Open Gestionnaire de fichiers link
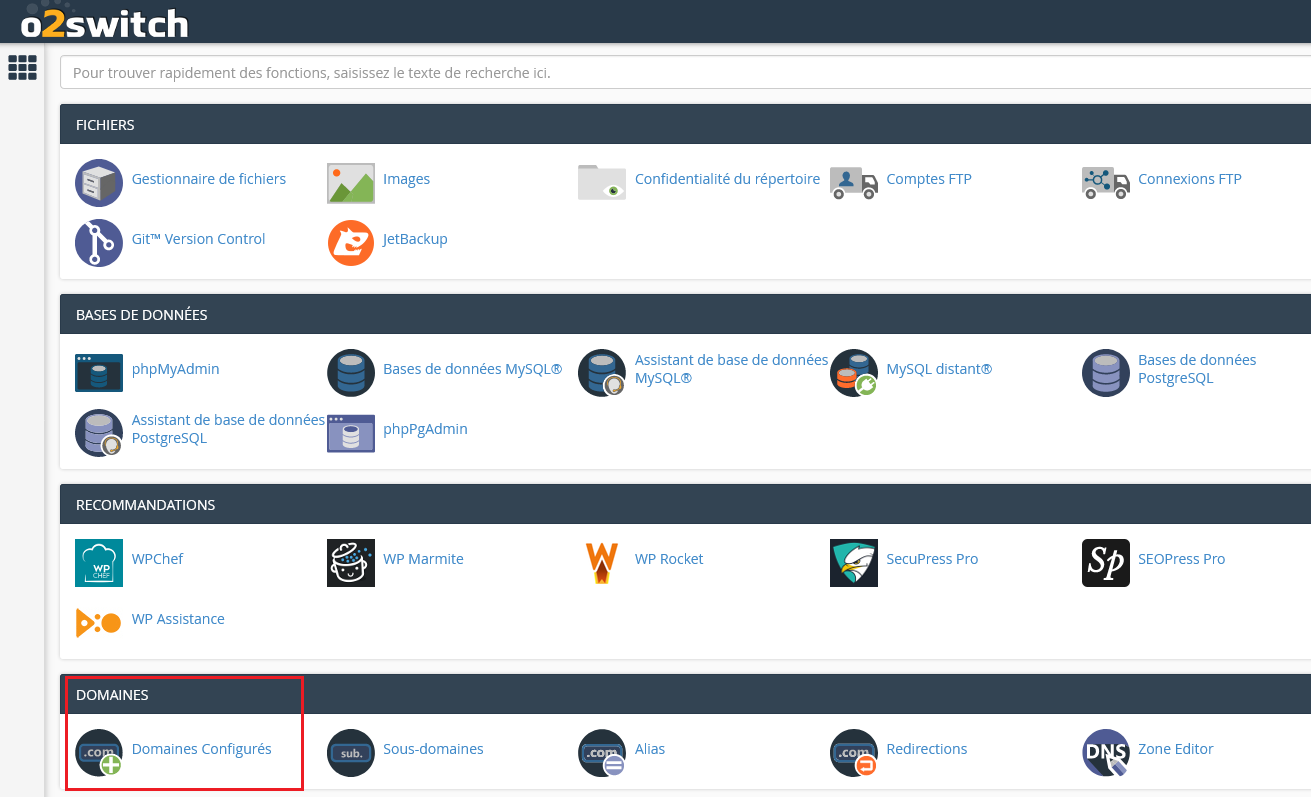The image size is (1311, 797). 209,179
